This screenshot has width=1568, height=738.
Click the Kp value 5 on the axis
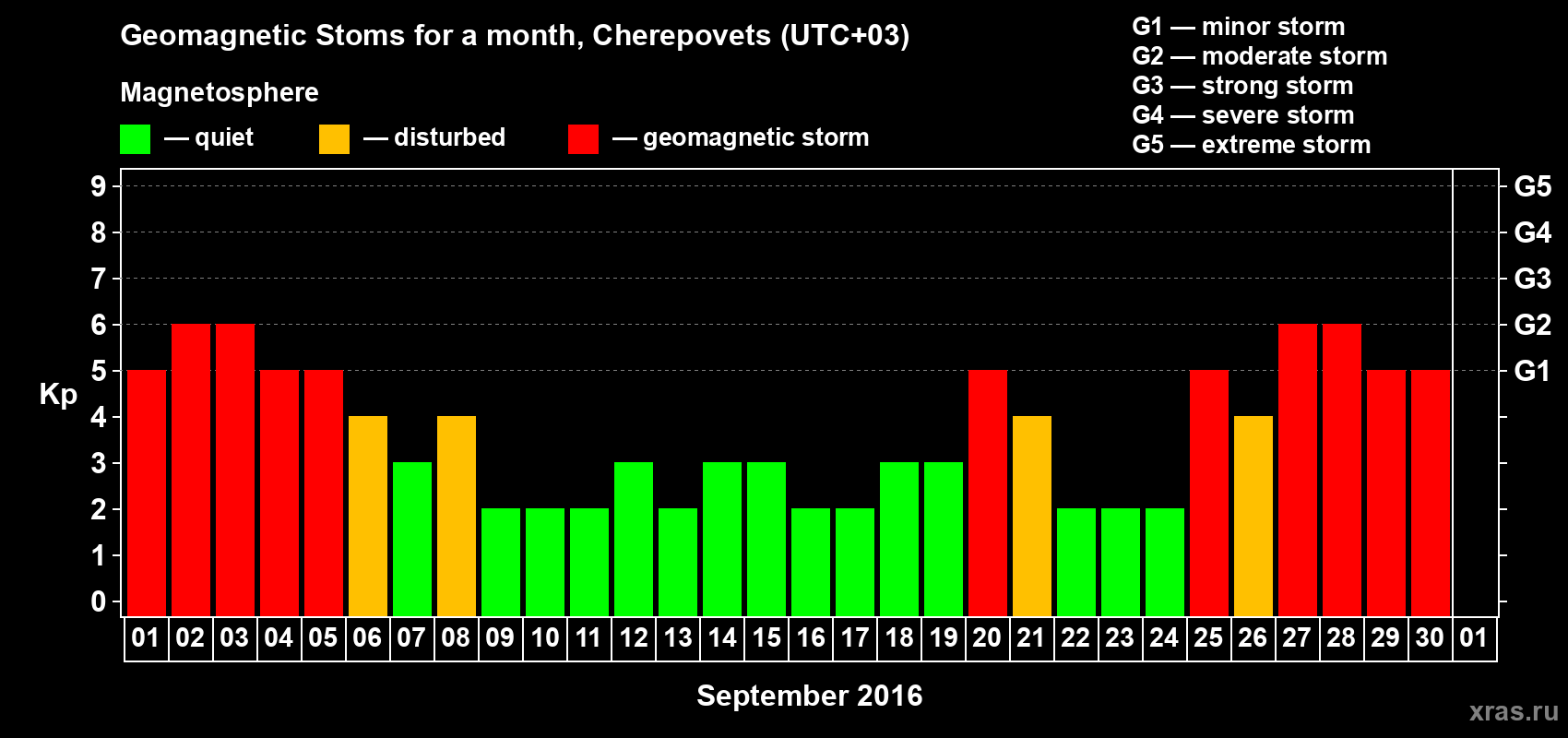click(99, 371)
